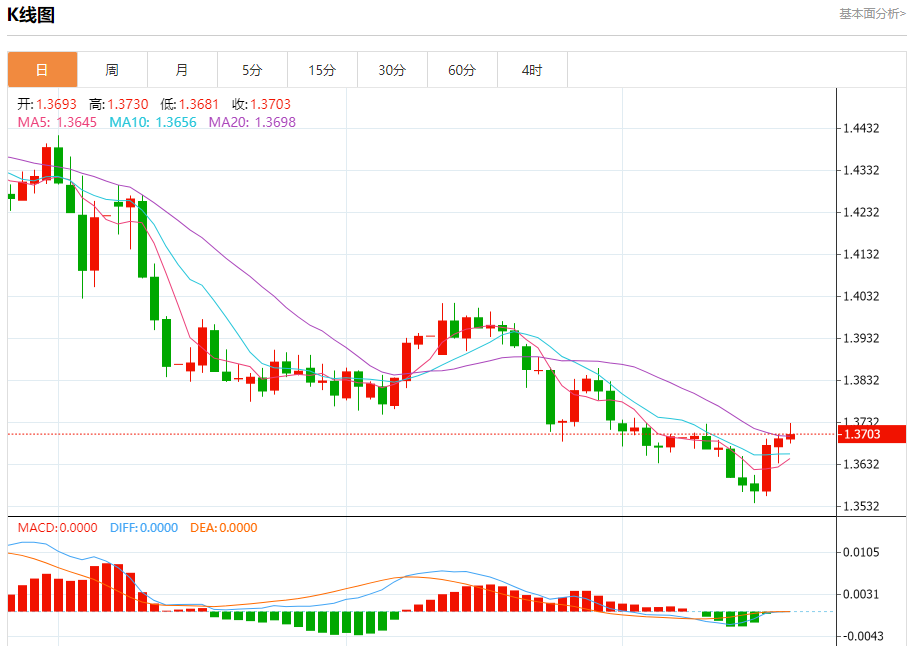The width and height of the screenshot is (914, 646).
Task: Click the 1.3532 axis label
Action: click(861, 506)
